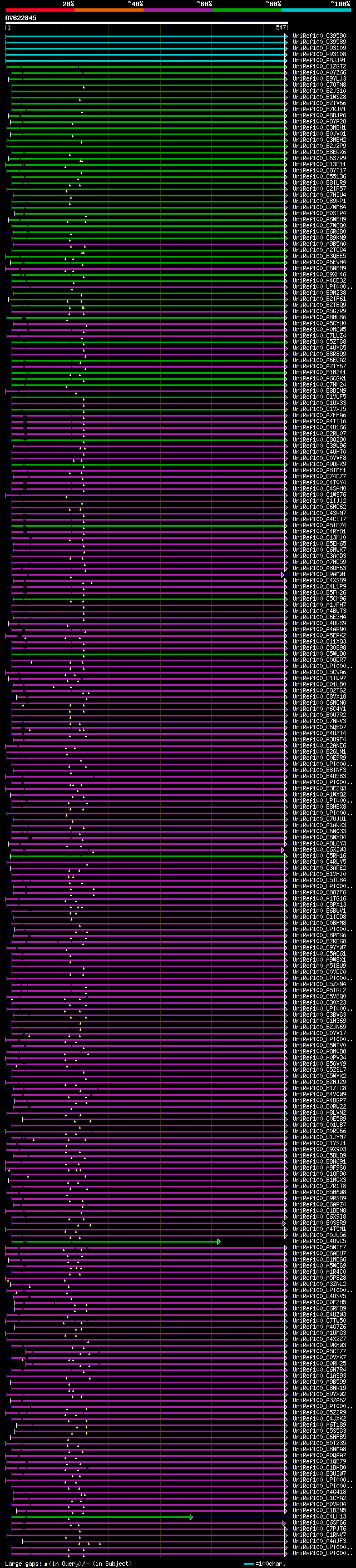Click the purple alignment bar for A9B5A0
Image resolution: width=356 pixels, height=1568 pixels.
pyautogui.click(x=149, y=244)
